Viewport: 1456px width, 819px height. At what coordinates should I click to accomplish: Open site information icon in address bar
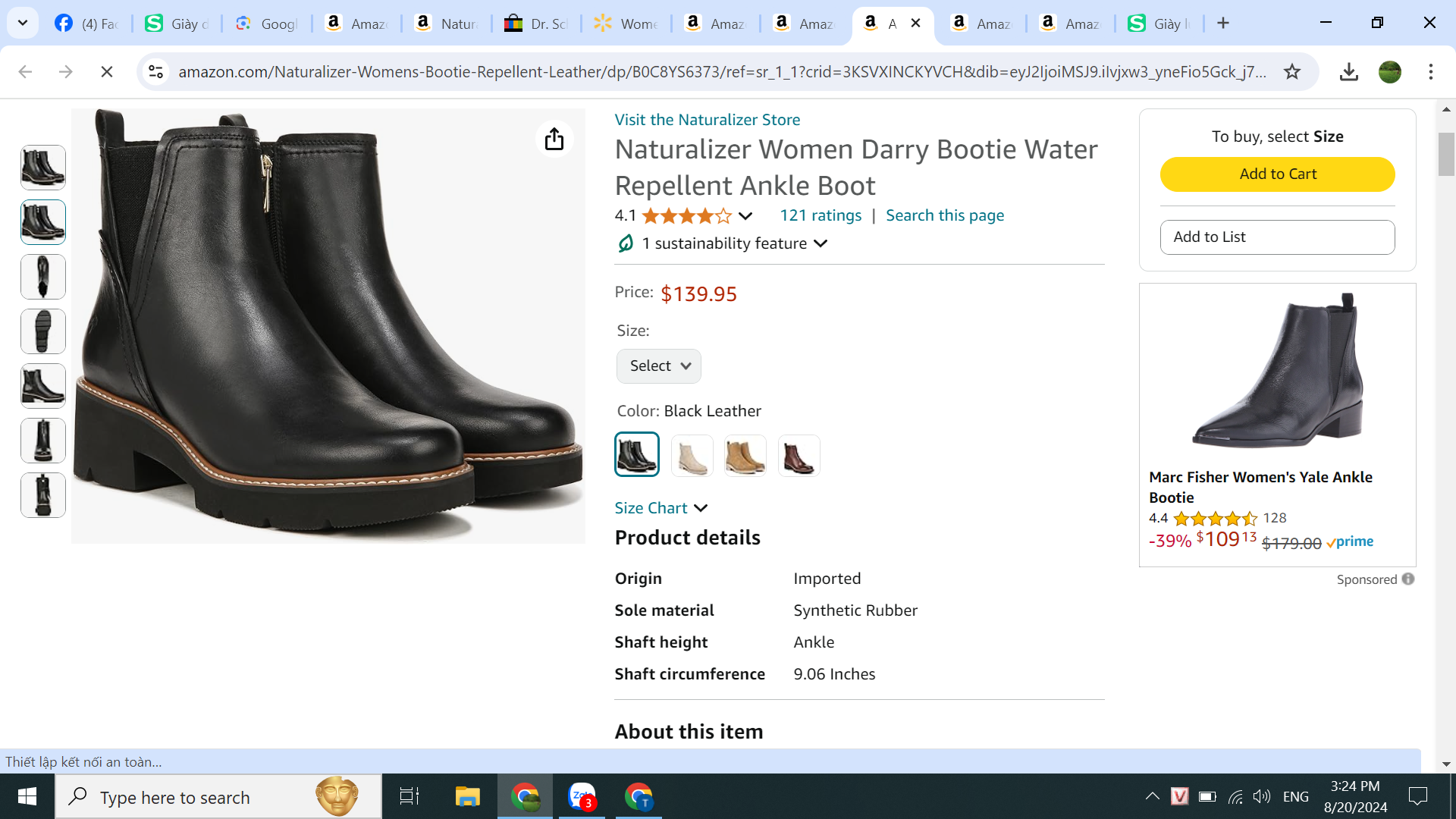click(x=156, y=72)
